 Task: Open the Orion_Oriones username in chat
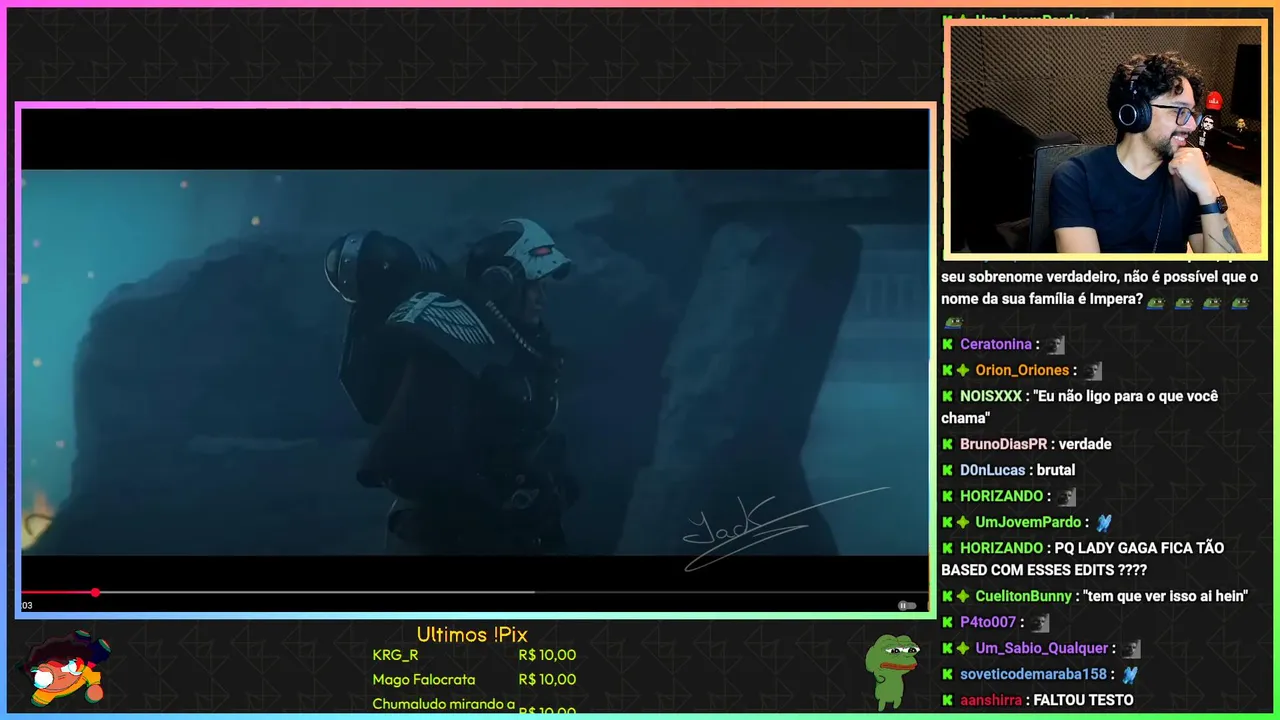point(1022,370)
